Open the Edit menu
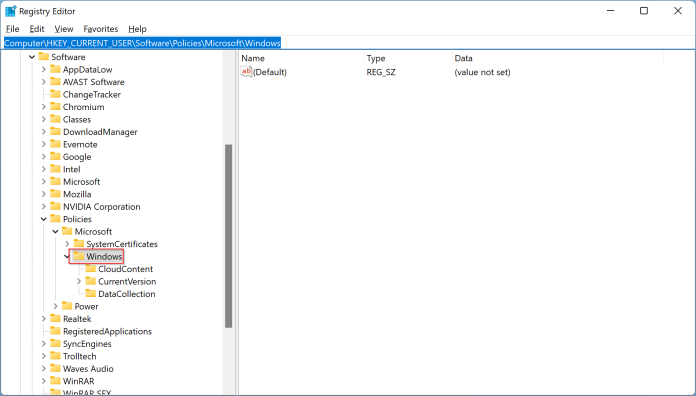Screen dimensions: 696x396 (37, 29)
